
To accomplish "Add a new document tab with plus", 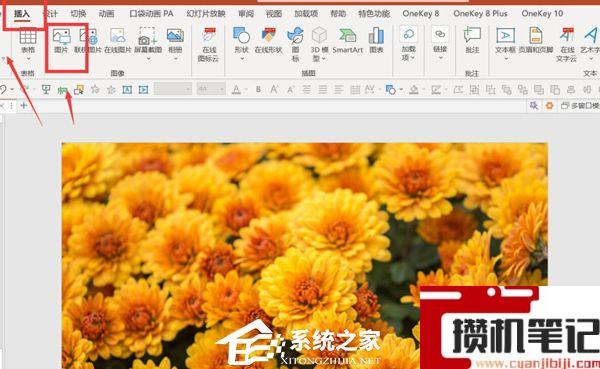I will tap(24, 105).
